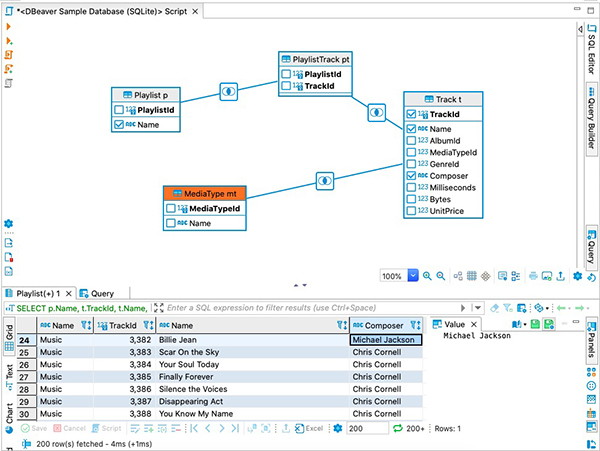
Task: Open the sort/filter menu for the Composer column
Action: coord(416,326)
